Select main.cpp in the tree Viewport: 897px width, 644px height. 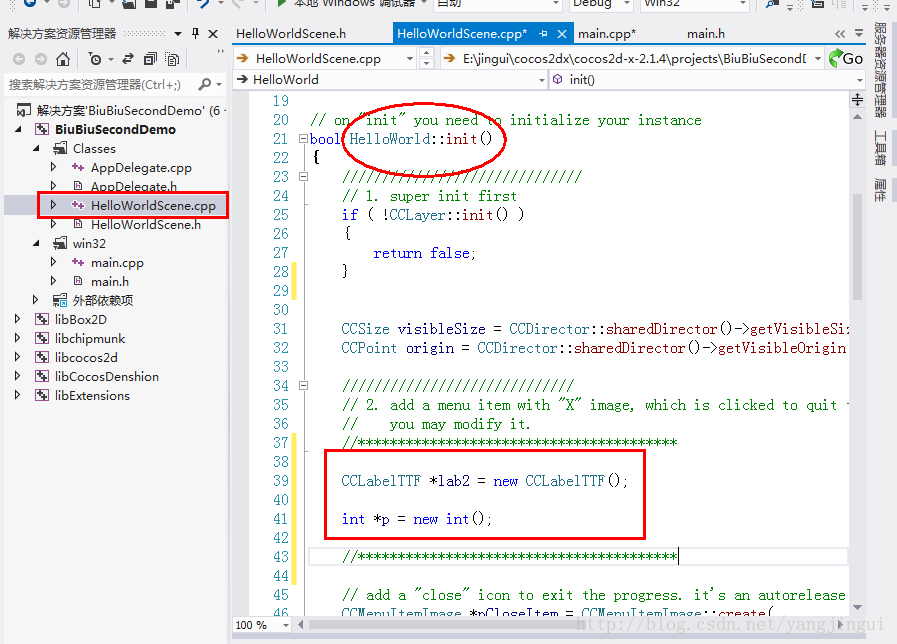point(117,263)
